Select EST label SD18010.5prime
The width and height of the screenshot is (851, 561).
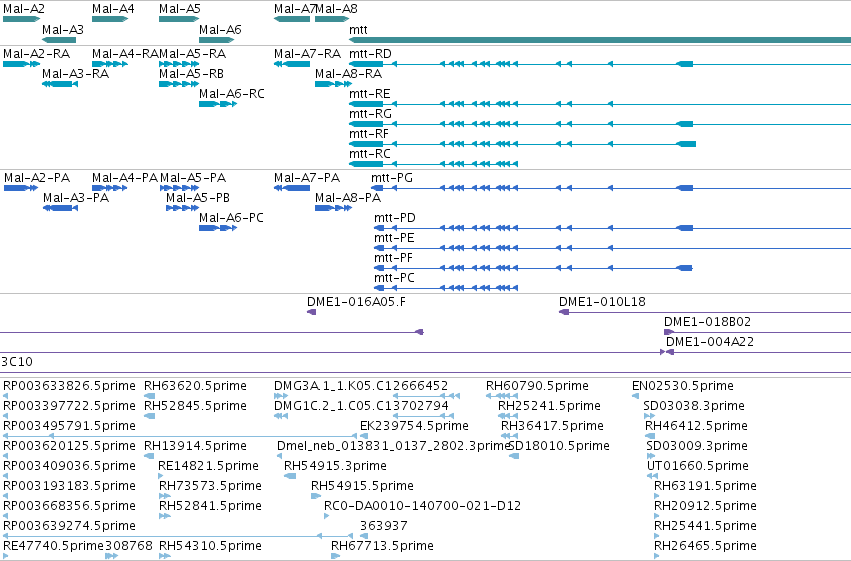[x=559, y=447]
